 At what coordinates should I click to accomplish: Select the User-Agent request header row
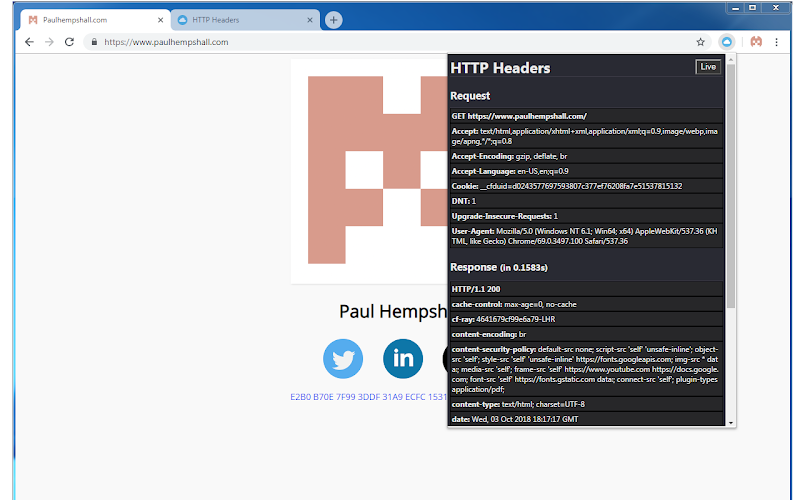coord(586,237)
